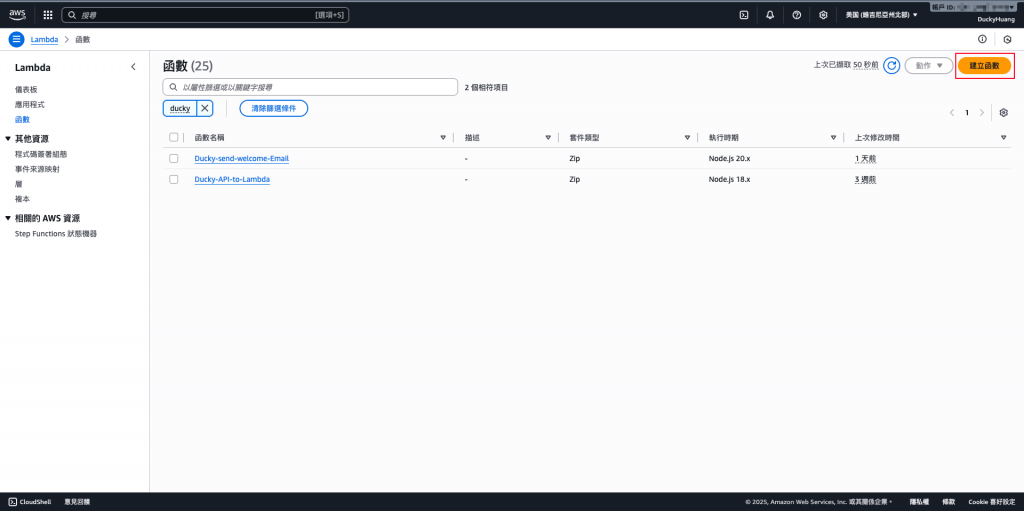Click the 50 秒前 last fetched time
Viewport: 1024px width, 511px height.
coord(865,65)
